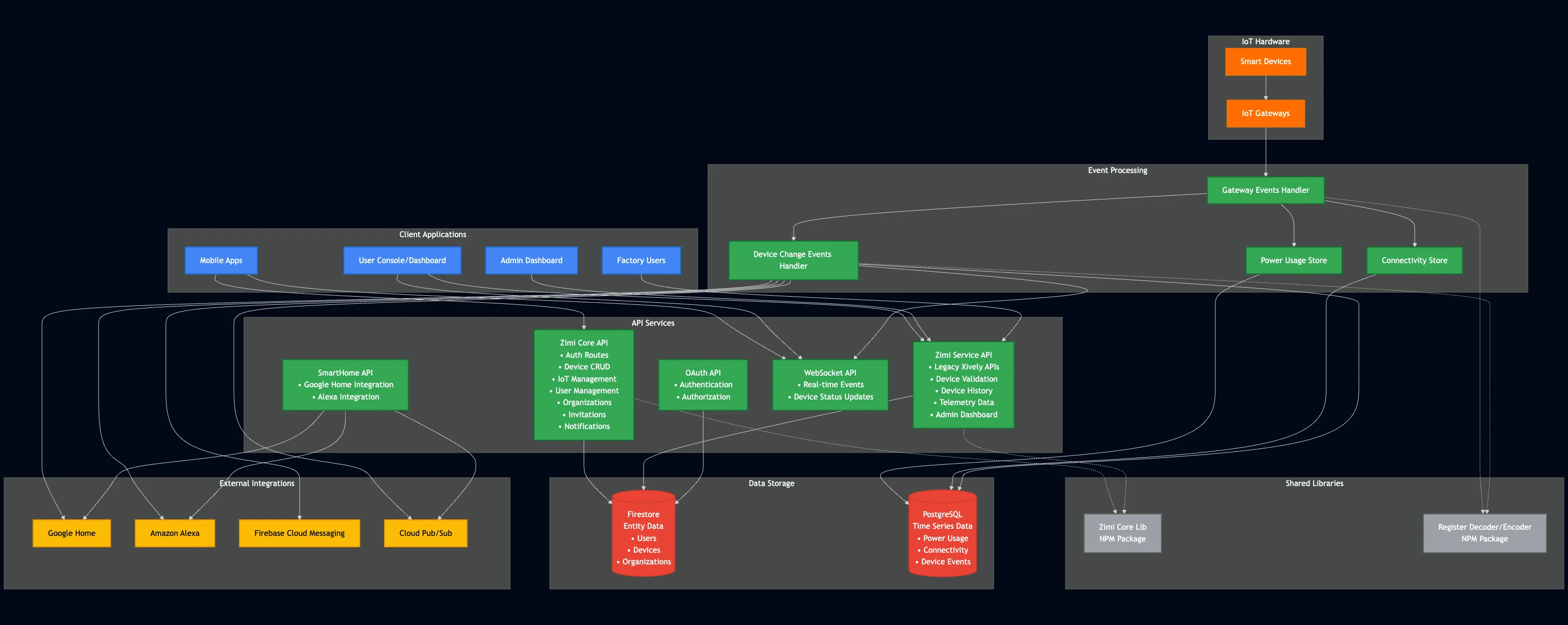Toggle the Factory Users node
The width and height of the screenshot is (1568, 625).
641,260
